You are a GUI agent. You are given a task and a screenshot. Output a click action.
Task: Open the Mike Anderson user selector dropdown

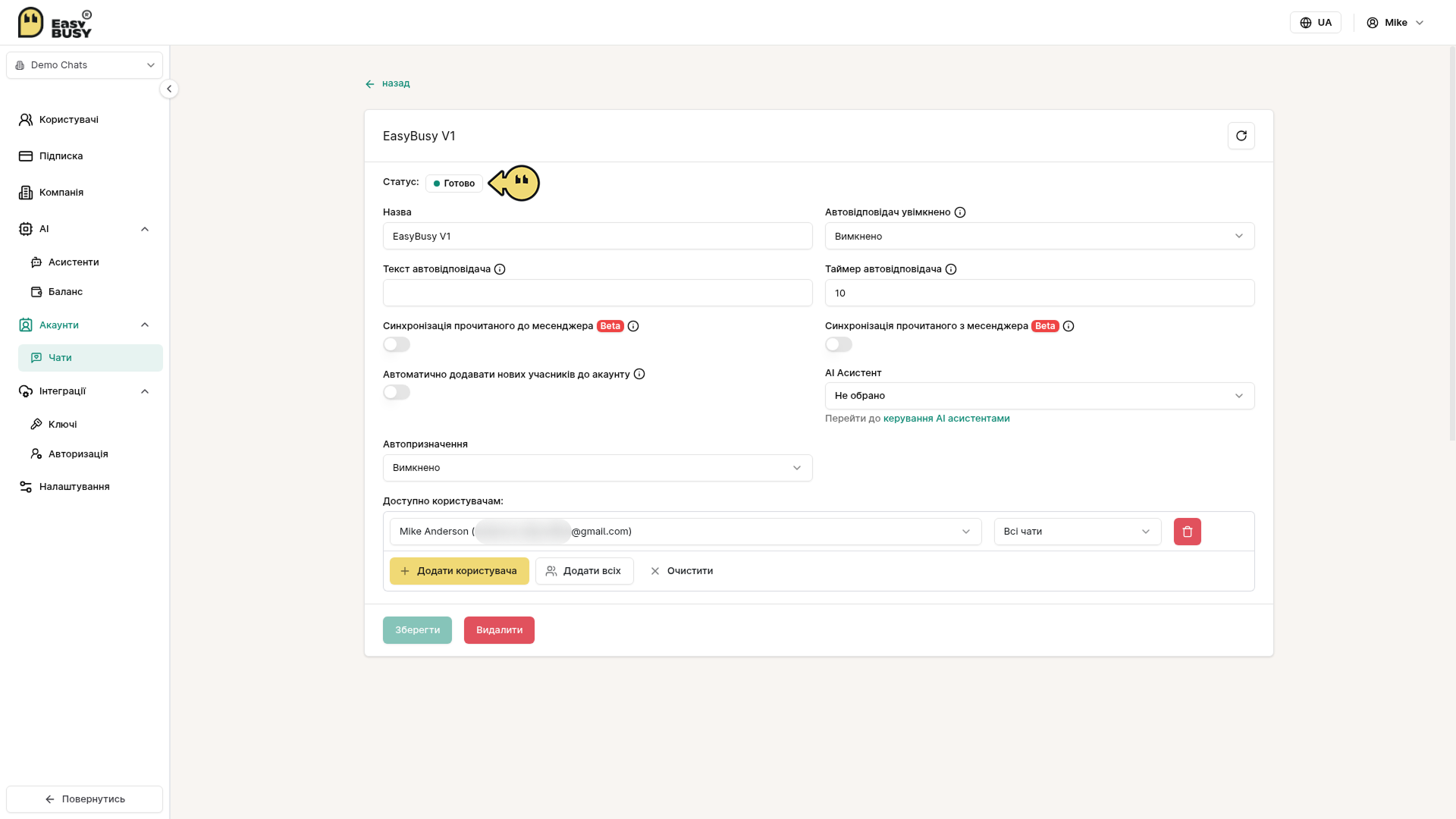tap(686, 532)
